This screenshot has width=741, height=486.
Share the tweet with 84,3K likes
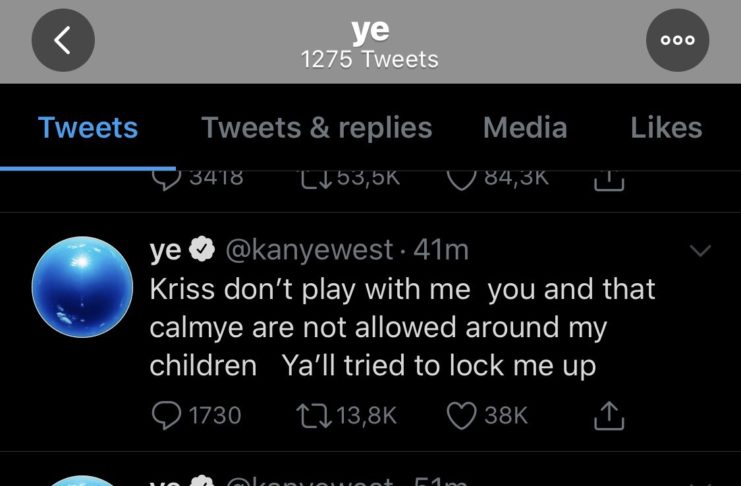click(x=607, y=181)
